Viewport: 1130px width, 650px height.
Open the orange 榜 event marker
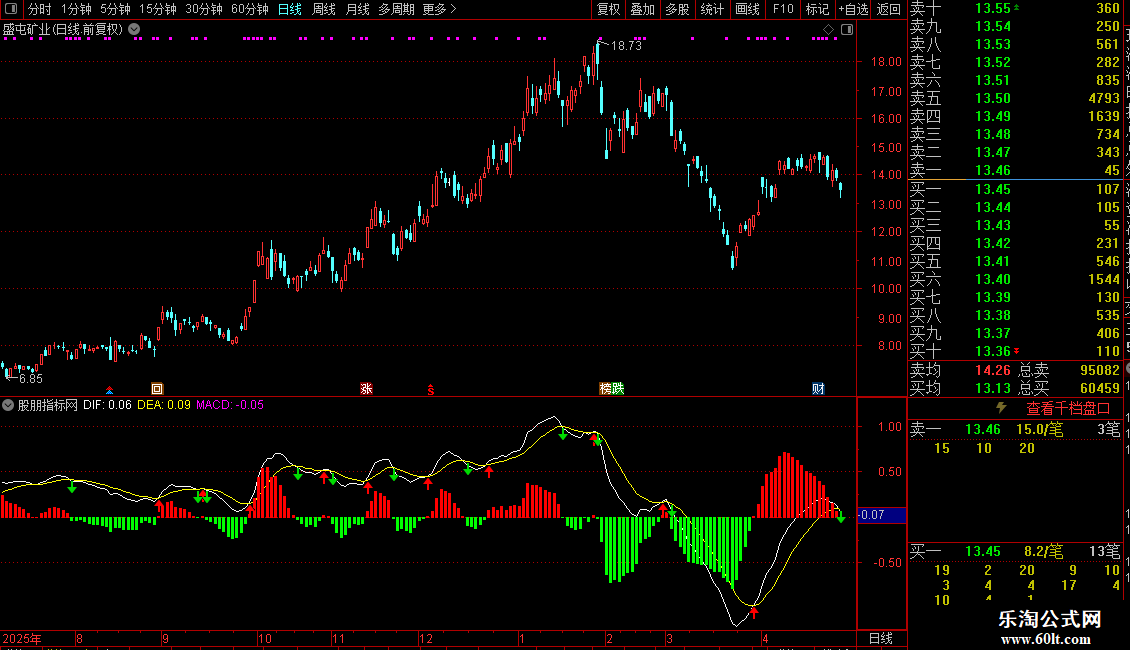(x=605, y=389)
